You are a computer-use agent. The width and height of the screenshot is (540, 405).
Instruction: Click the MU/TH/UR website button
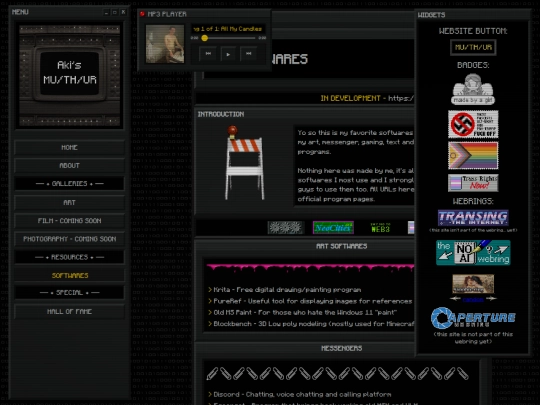tap(473, 48)
